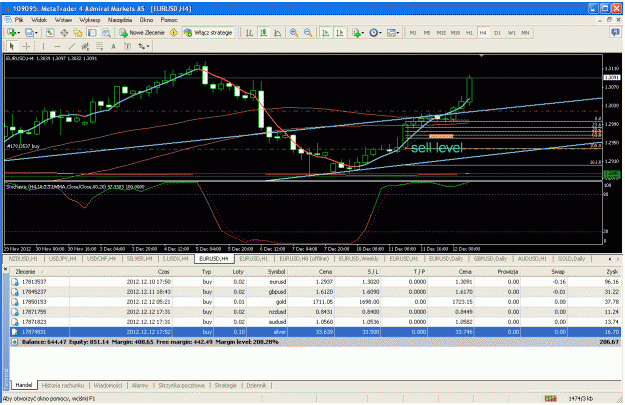Image resolution: width=625 pixels, height=405 pixels.
Task: Enable Włącz strategie auto trading
Action: (208, 33)
